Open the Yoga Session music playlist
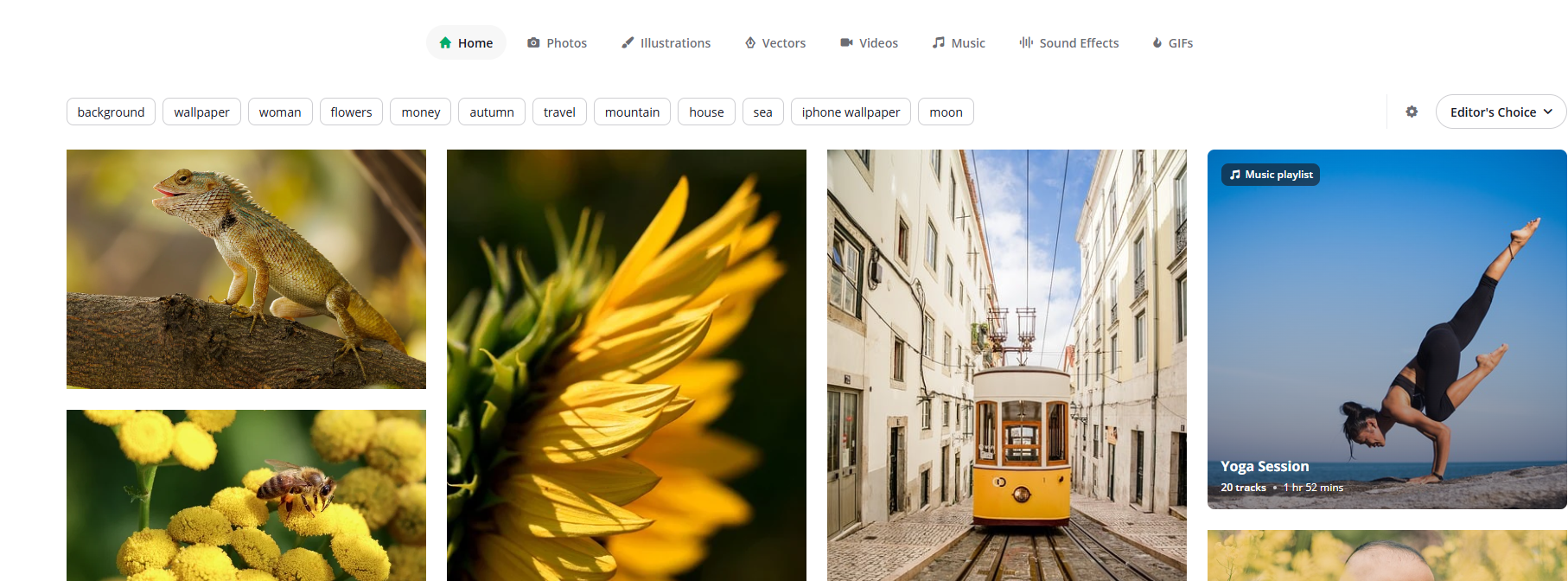Screen dimensions: 1568x581 click(x=1386, y=329)
